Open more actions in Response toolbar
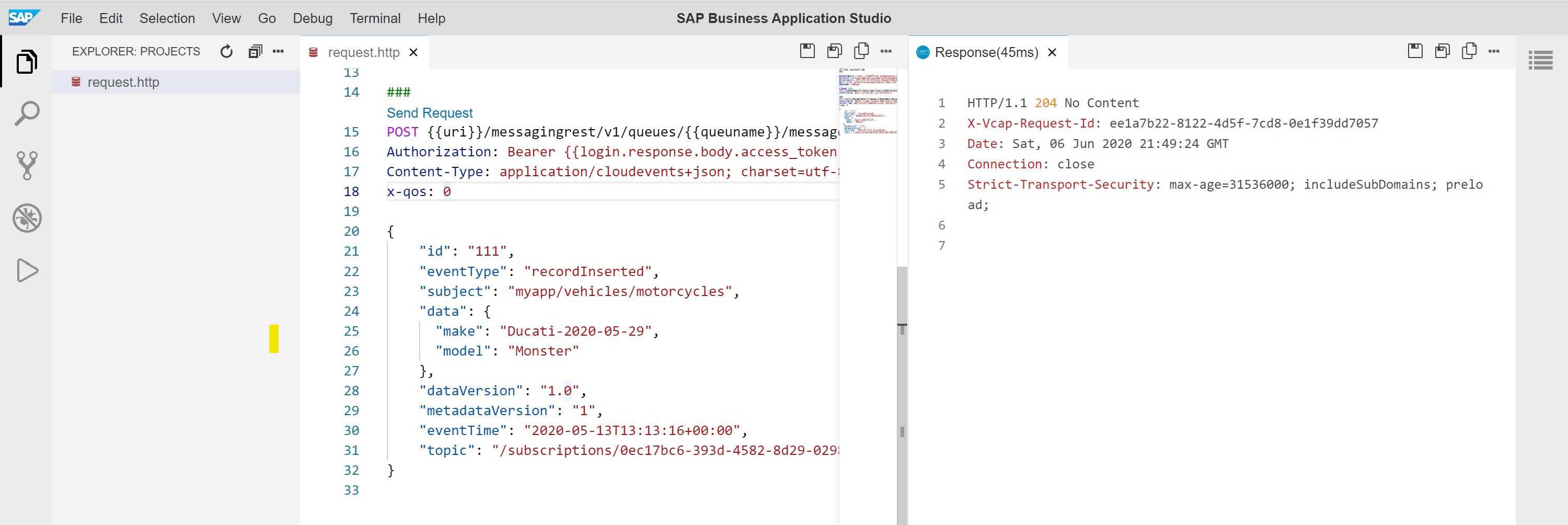Screen dimensions: 1568x525 pos(1494,51)
